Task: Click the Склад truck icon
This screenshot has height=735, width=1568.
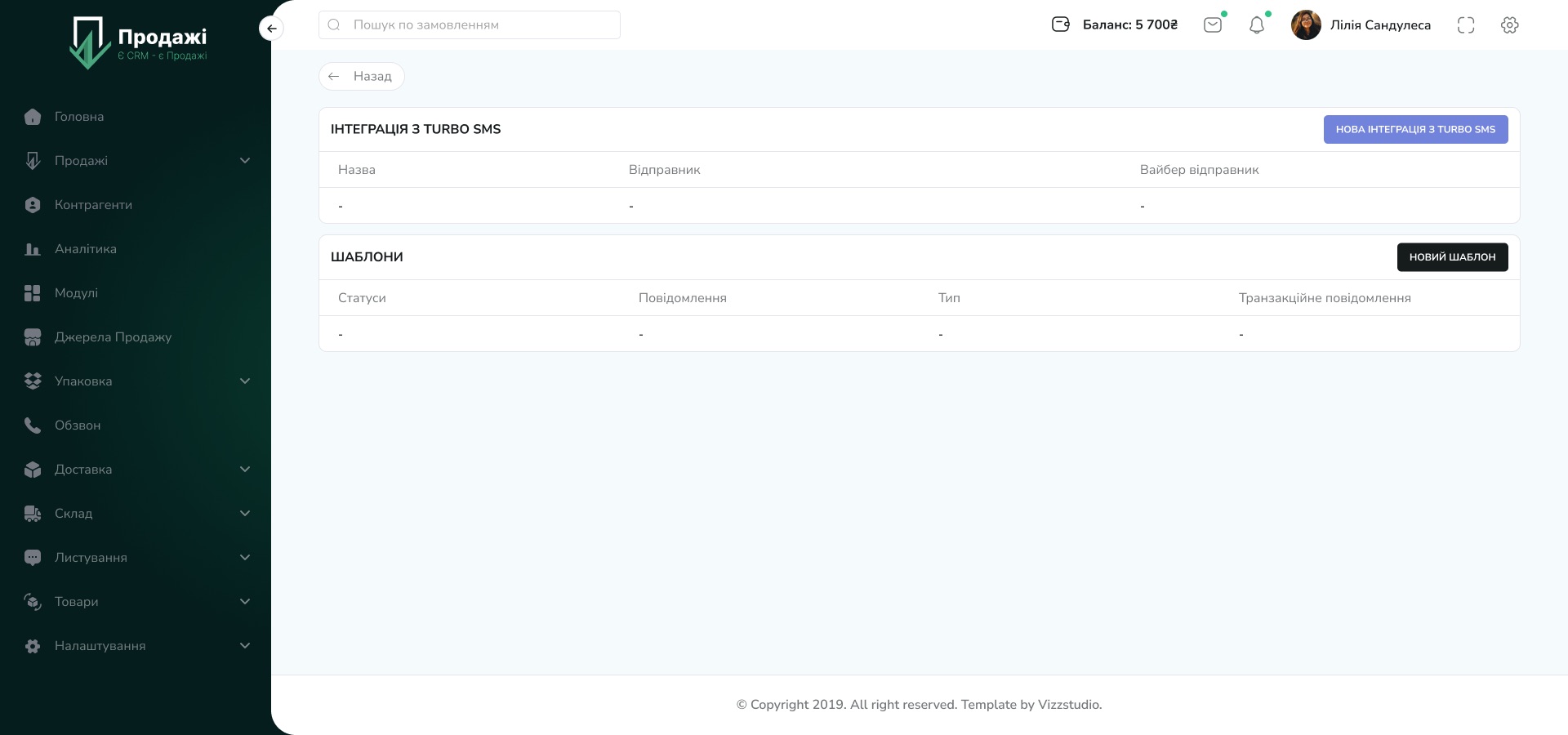Action: tap(33, 514)
